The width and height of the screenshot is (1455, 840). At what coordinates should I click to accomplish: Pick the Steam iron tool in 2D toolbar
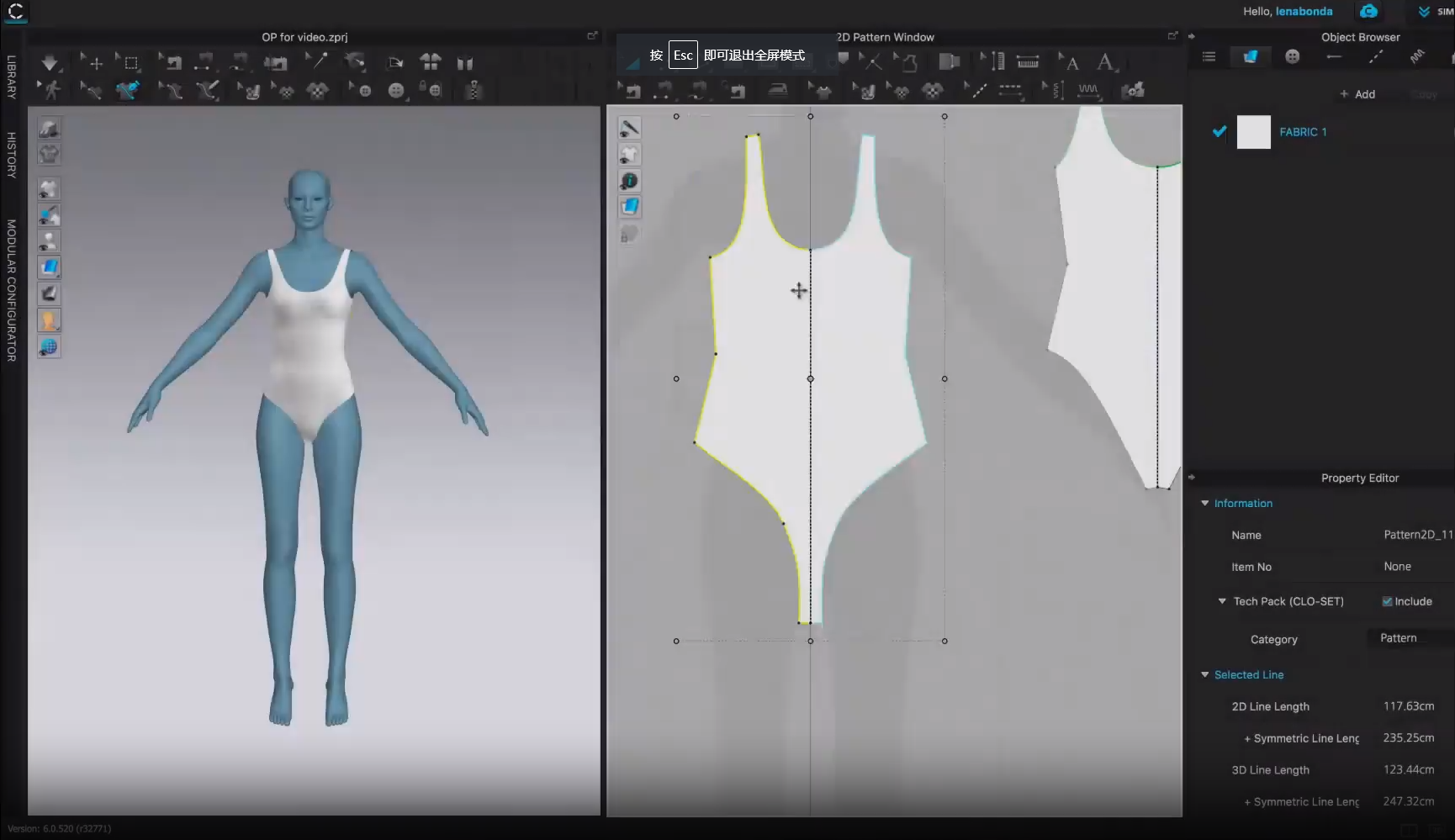pos(778,90)
